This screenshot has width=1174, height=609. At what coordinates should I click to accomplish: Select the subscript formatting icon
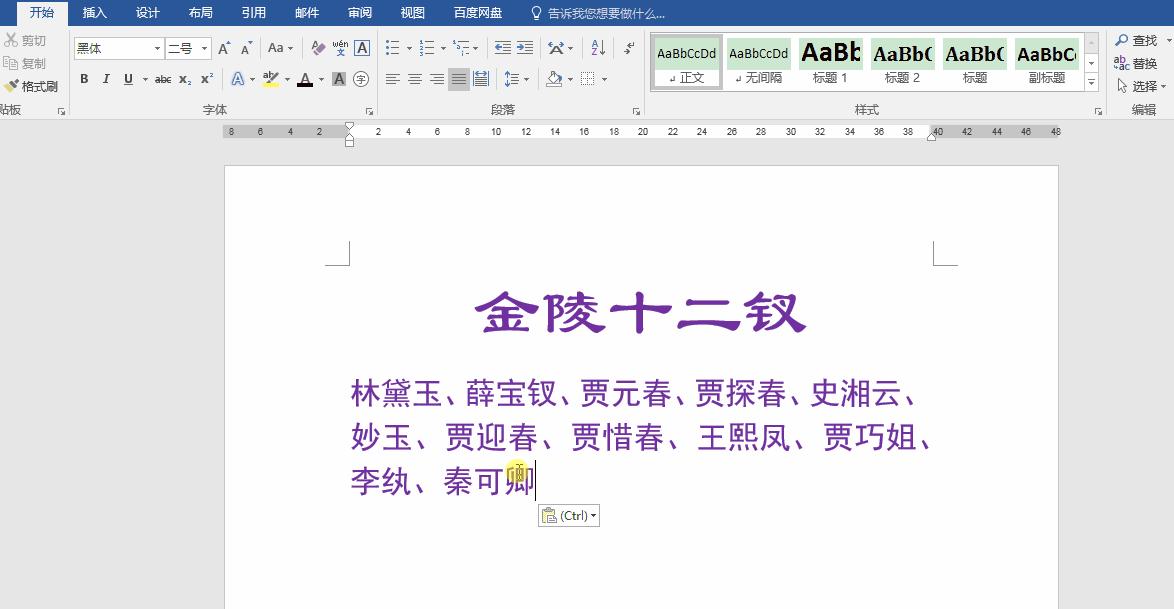click(184, 78)
